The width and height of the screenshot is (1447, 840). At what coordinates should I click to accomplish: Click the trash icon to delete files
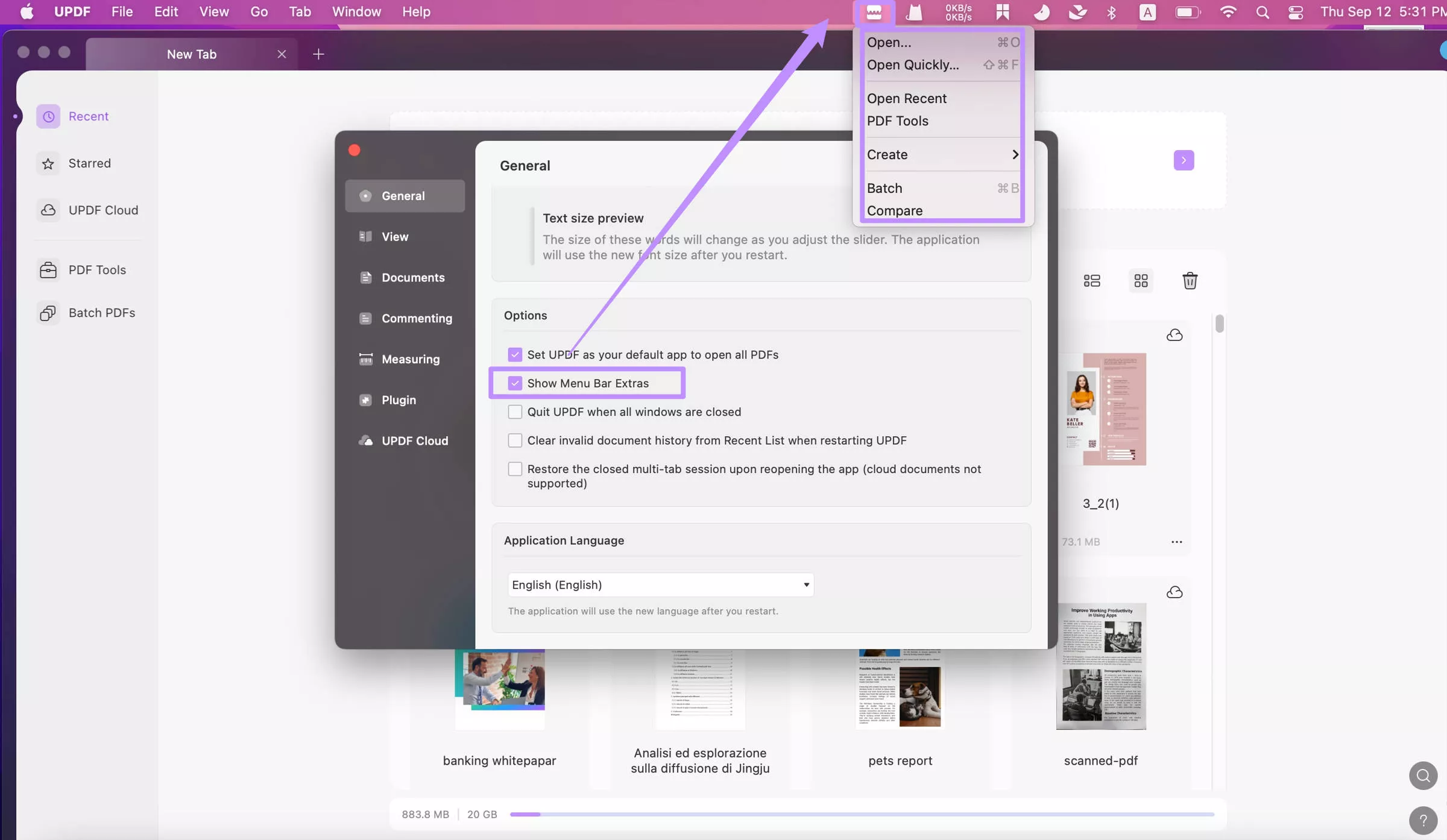tap(1190, 281)
